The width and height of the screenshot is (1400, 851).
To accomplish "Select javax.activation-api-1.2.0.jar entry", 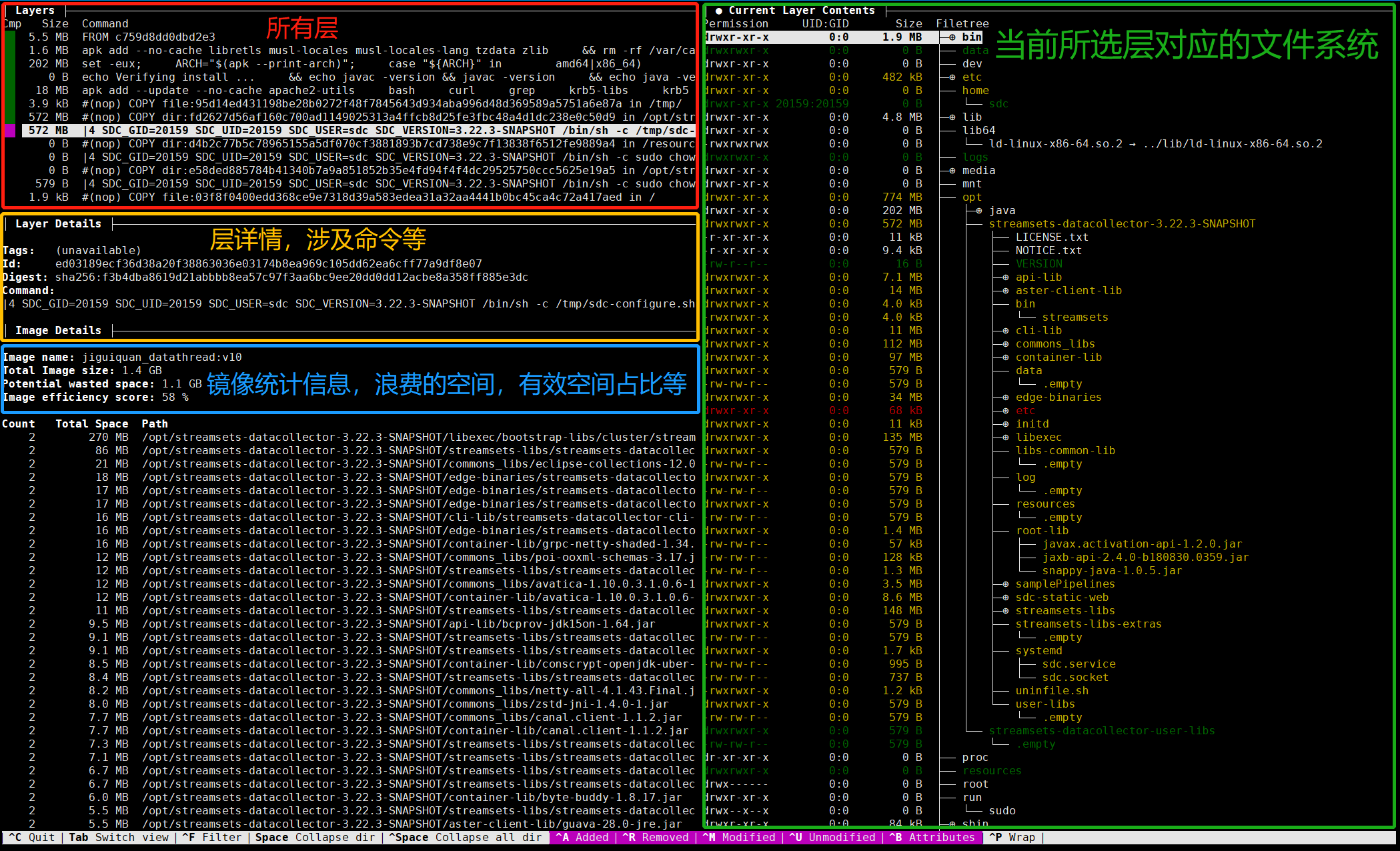I will [x=1142, y=544].
